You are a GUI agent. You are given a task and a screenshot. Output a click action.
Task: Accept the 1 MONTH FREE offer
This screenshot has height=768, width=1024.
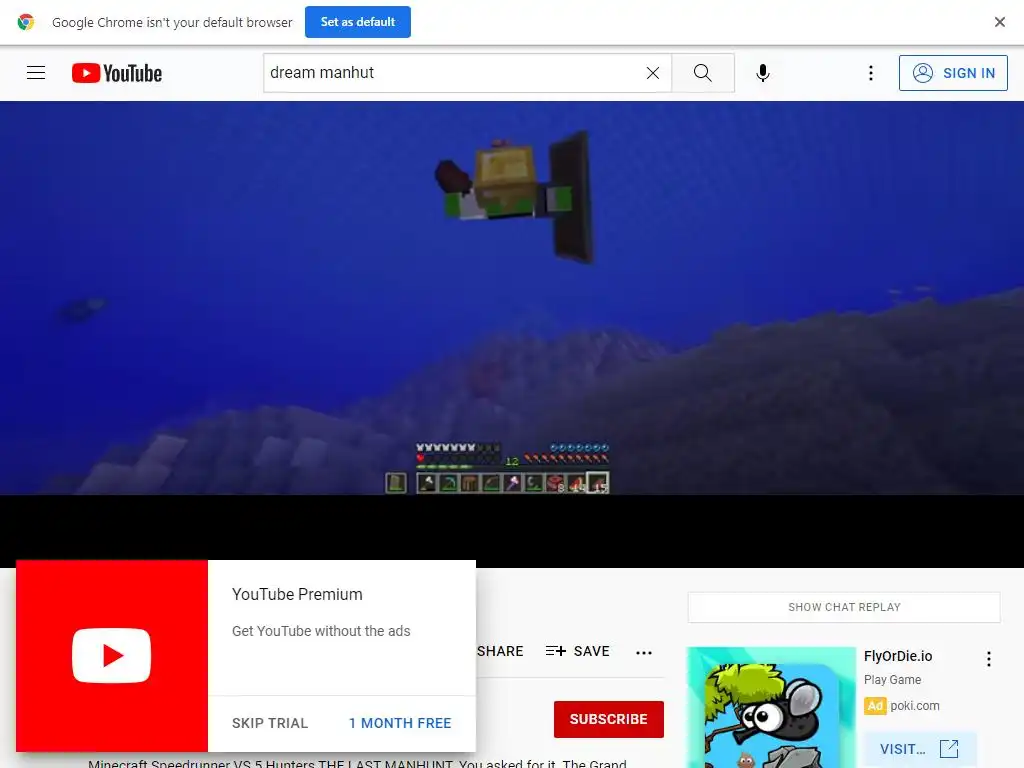400,723
